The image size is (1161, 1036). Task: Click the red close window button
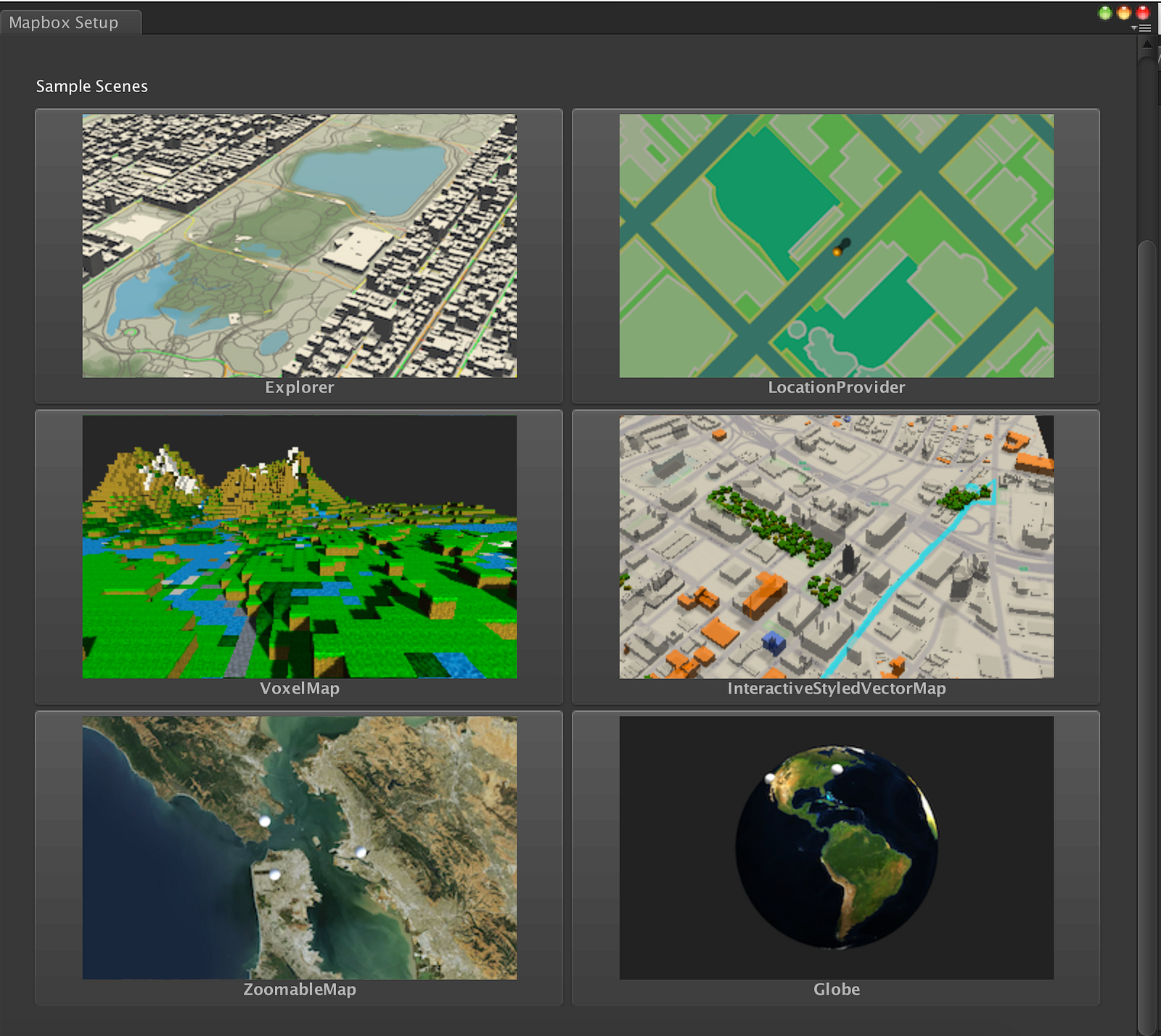[1143, 12]
